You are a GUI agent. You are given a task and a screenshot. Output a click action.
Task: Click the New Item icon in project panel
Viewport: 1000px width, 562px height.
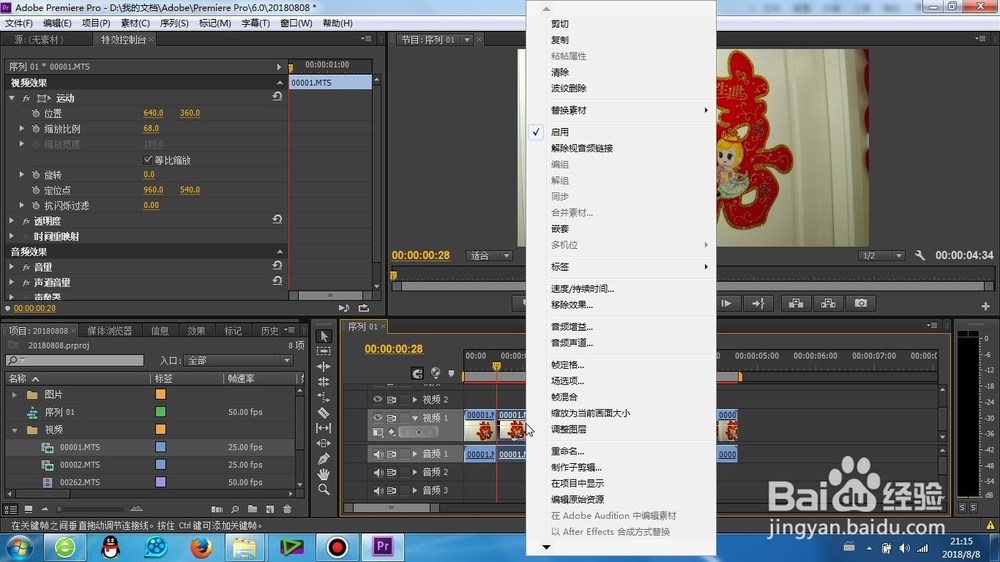(270, 509)
